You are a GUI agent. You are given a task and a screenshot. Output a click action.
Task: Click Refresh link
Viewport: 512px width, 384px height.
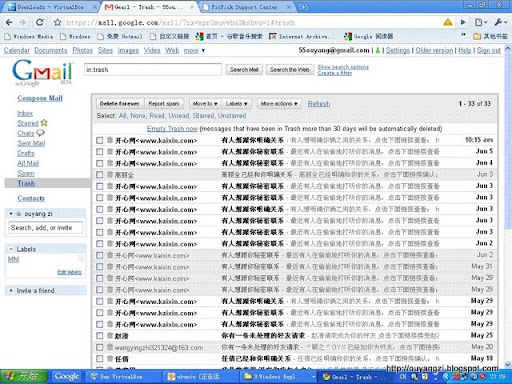tap(319, 104)
